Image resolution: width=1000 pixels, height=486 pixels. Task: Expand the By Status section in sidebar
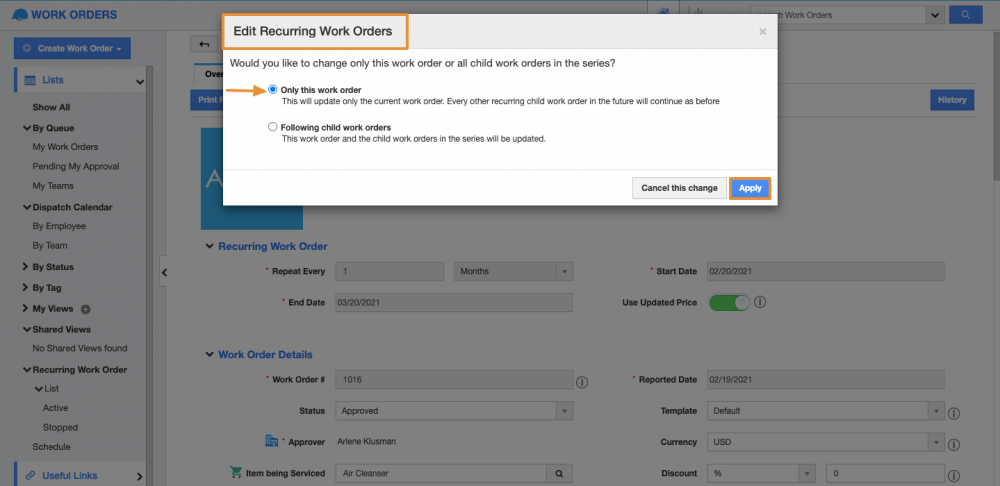tap(52, 267)
